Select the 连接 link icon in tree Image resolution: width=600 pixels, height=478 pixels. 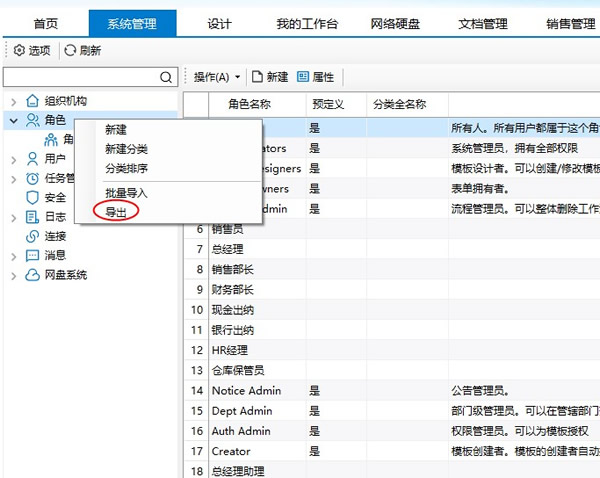(x=32, y=236)
